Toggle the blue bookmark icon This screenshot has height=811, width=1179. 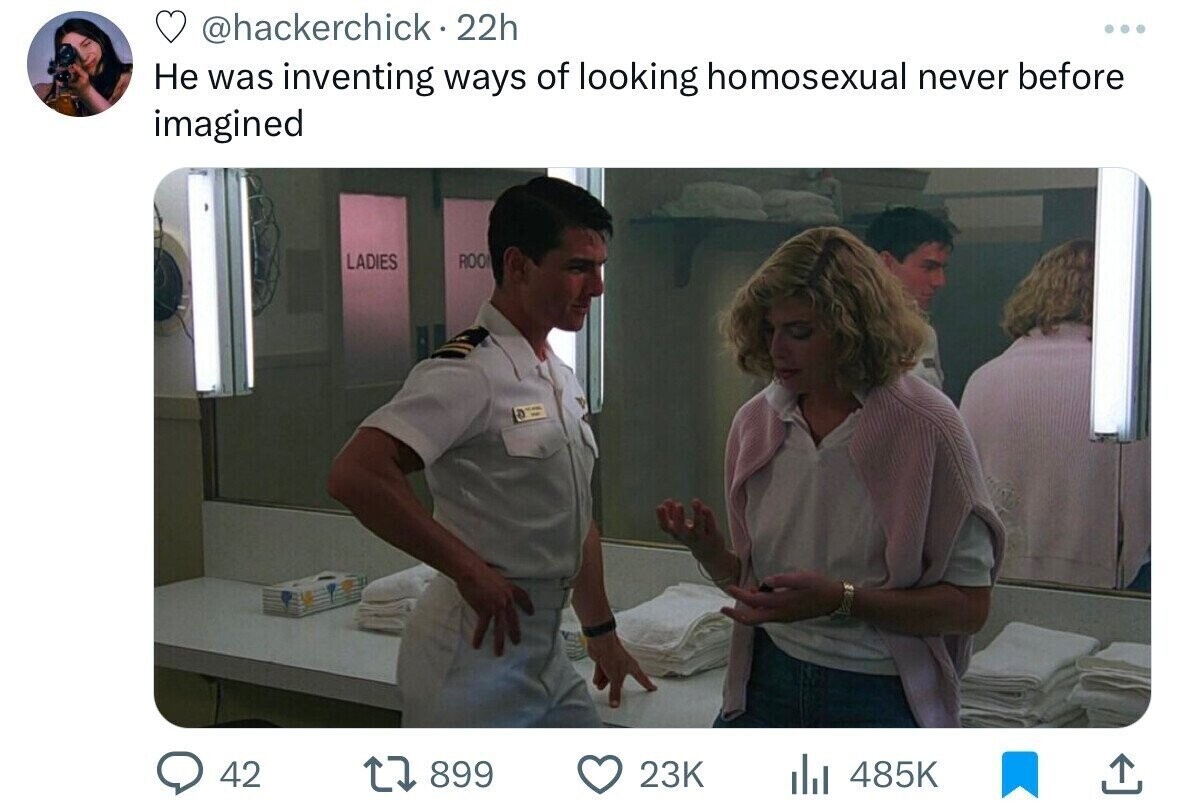click(x=1020, y=774)
